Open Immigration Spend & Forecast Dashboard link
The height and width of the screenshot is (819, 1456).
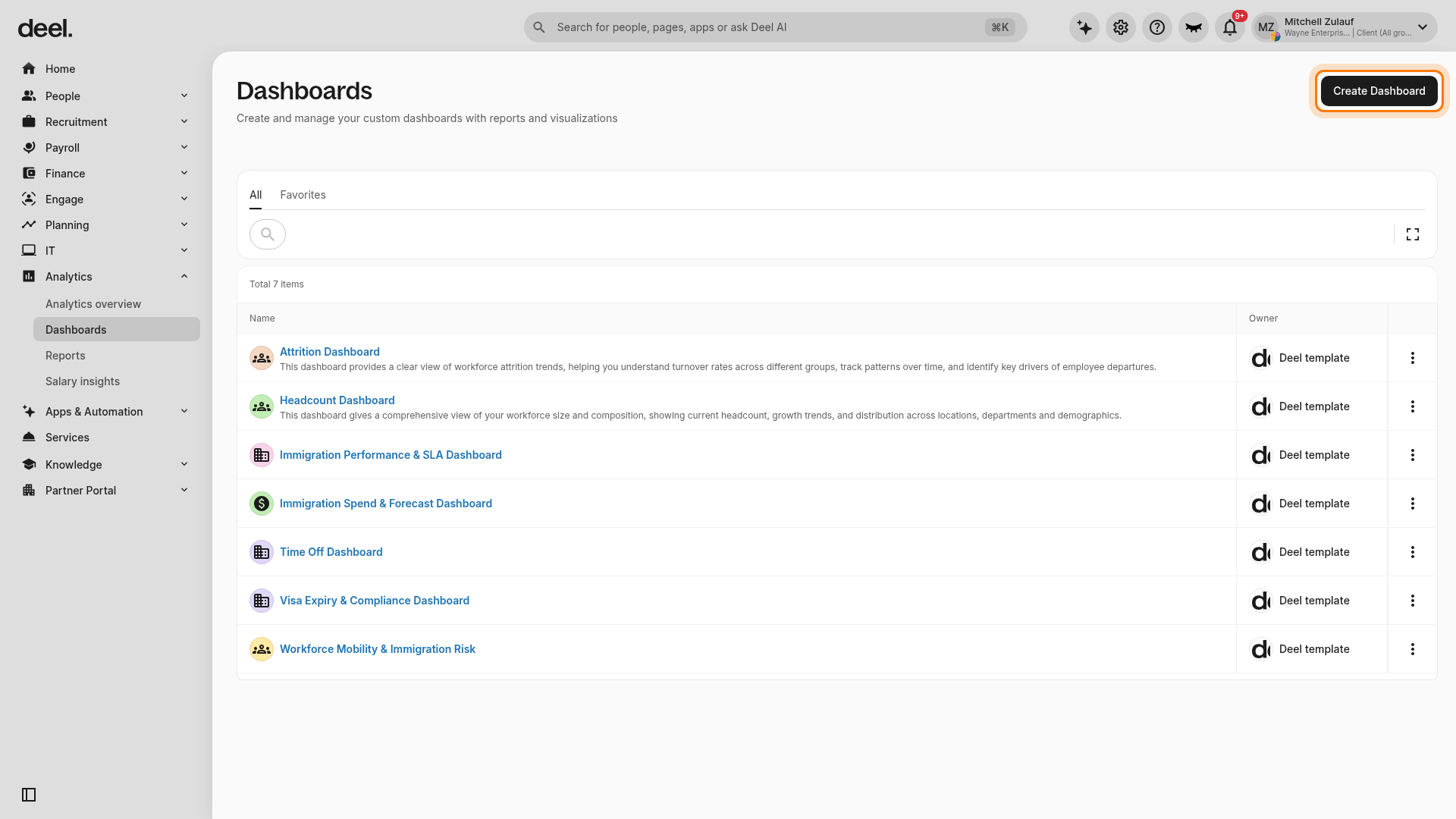coord(386,504)
